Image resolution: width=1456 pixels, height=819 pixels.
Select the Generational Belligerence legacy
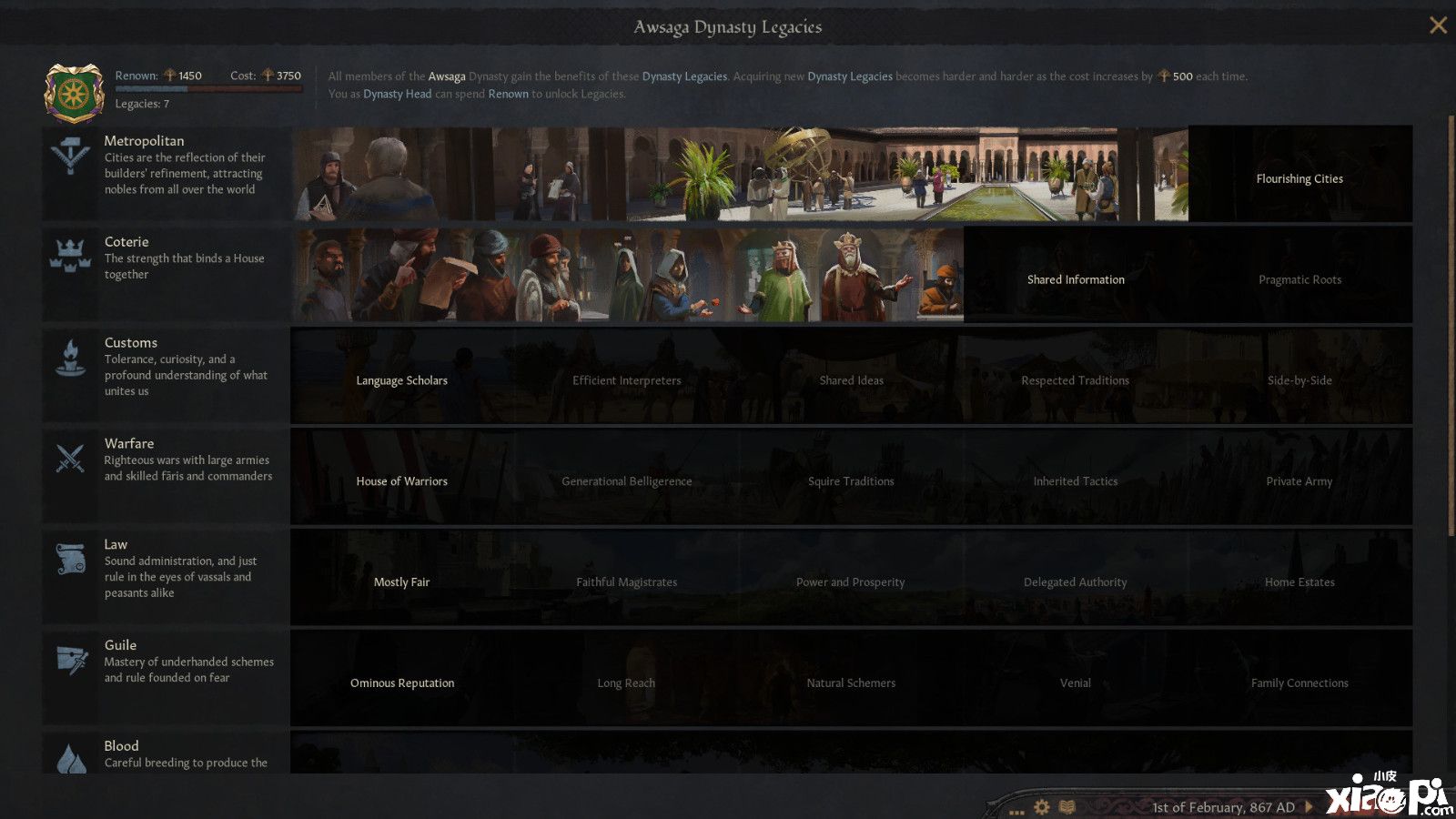coord(627,477)
